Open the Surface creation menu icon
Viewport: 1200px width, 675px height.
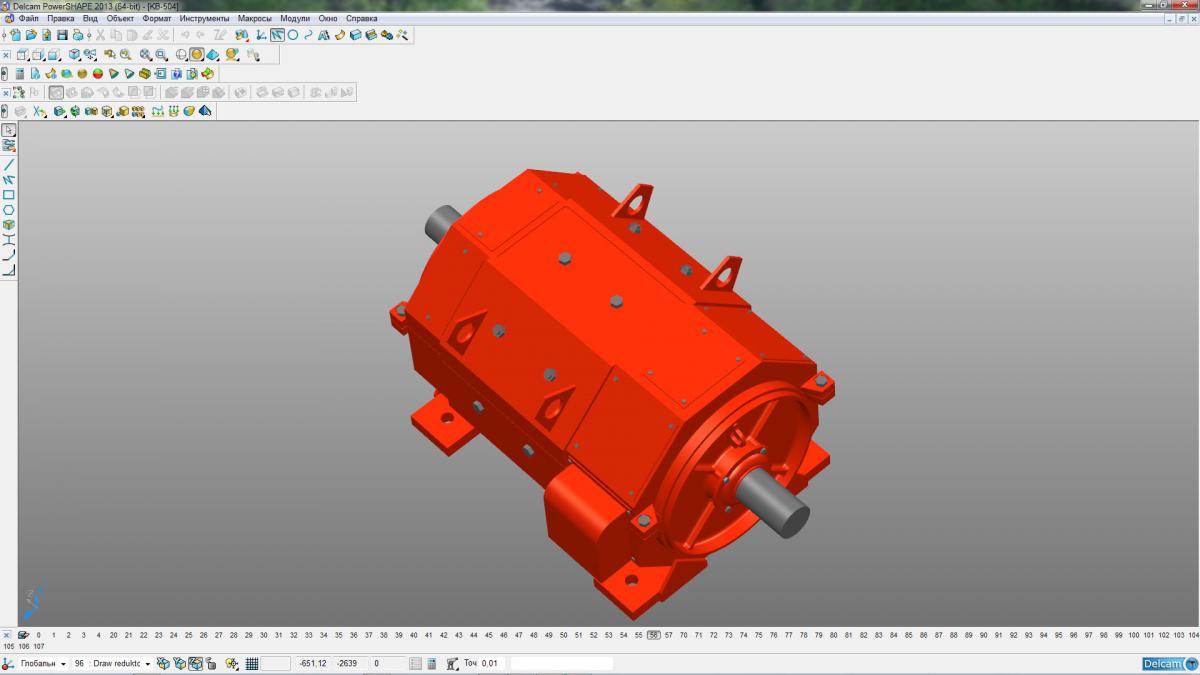coord(340,35)
